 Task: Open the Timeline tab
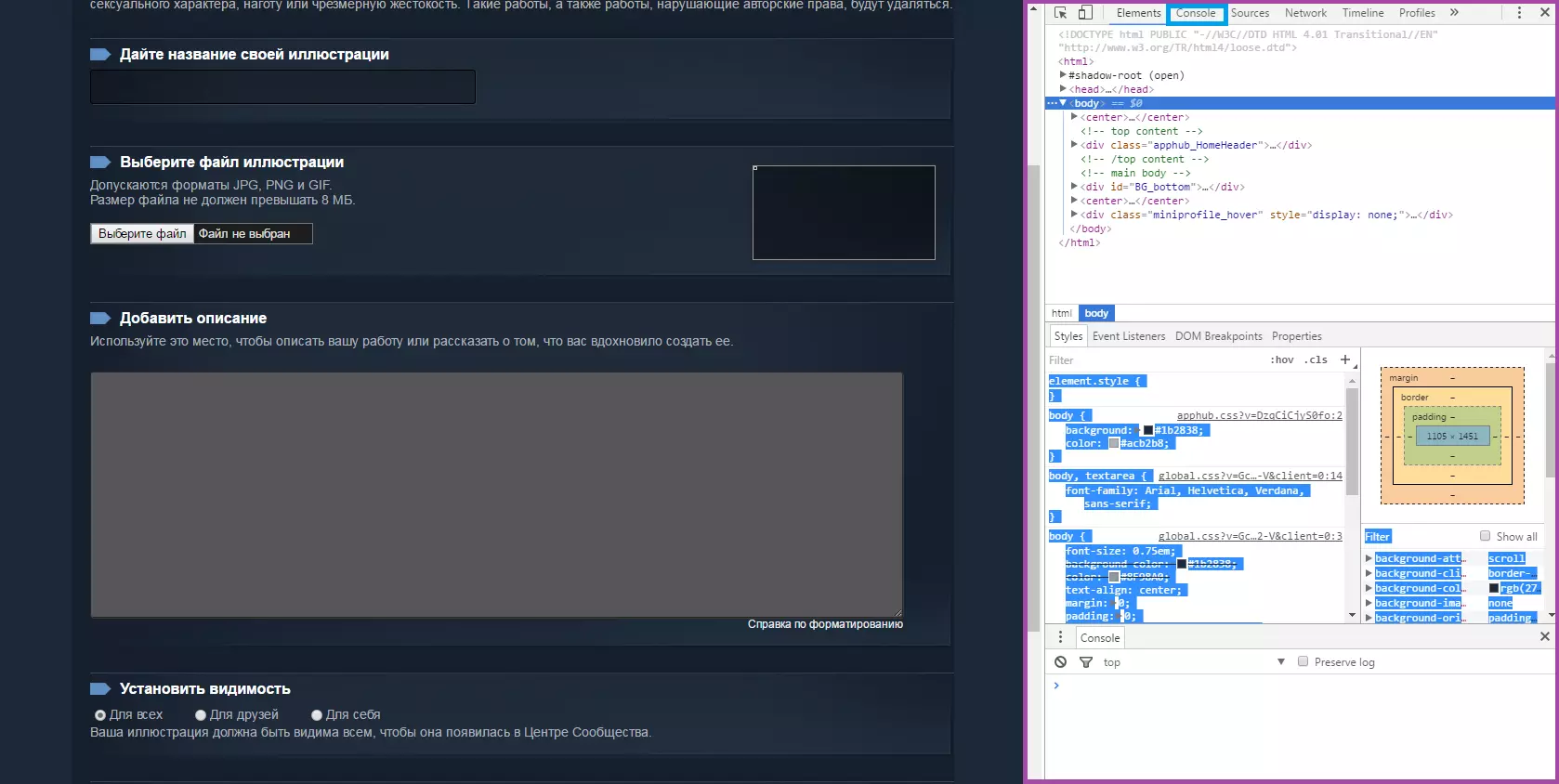point(1363,13)
